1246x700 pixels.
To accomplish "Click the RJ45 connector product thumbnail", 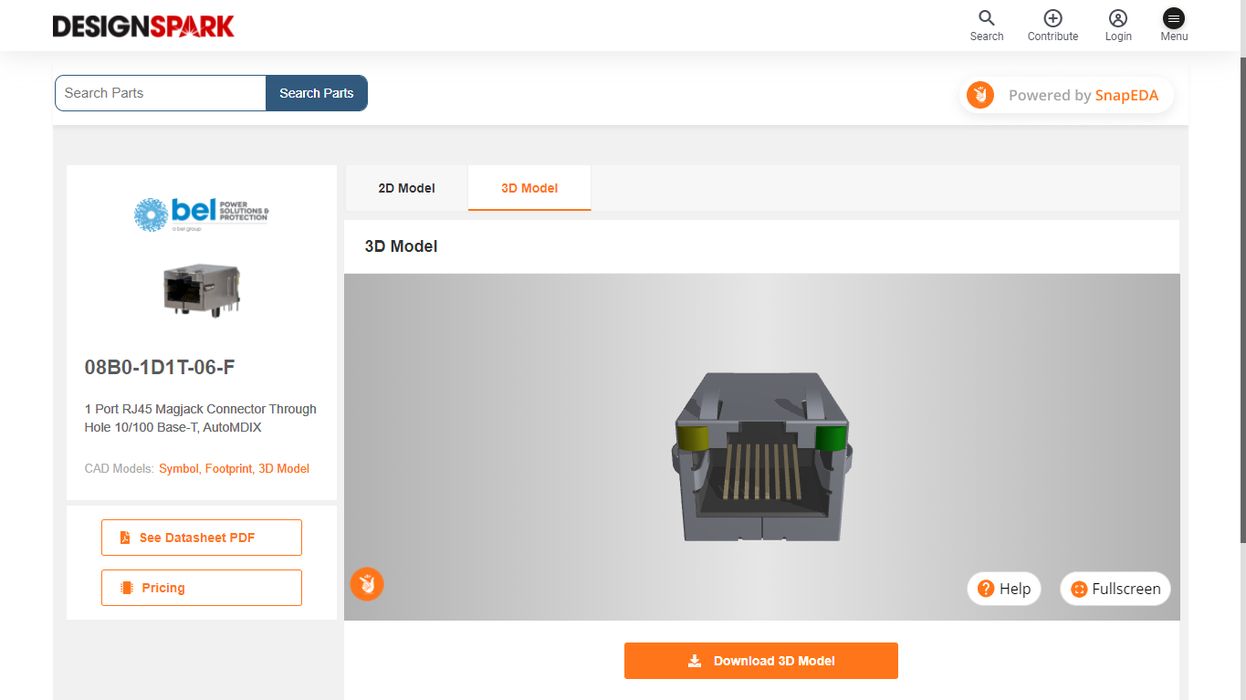I will pos(200,288).
